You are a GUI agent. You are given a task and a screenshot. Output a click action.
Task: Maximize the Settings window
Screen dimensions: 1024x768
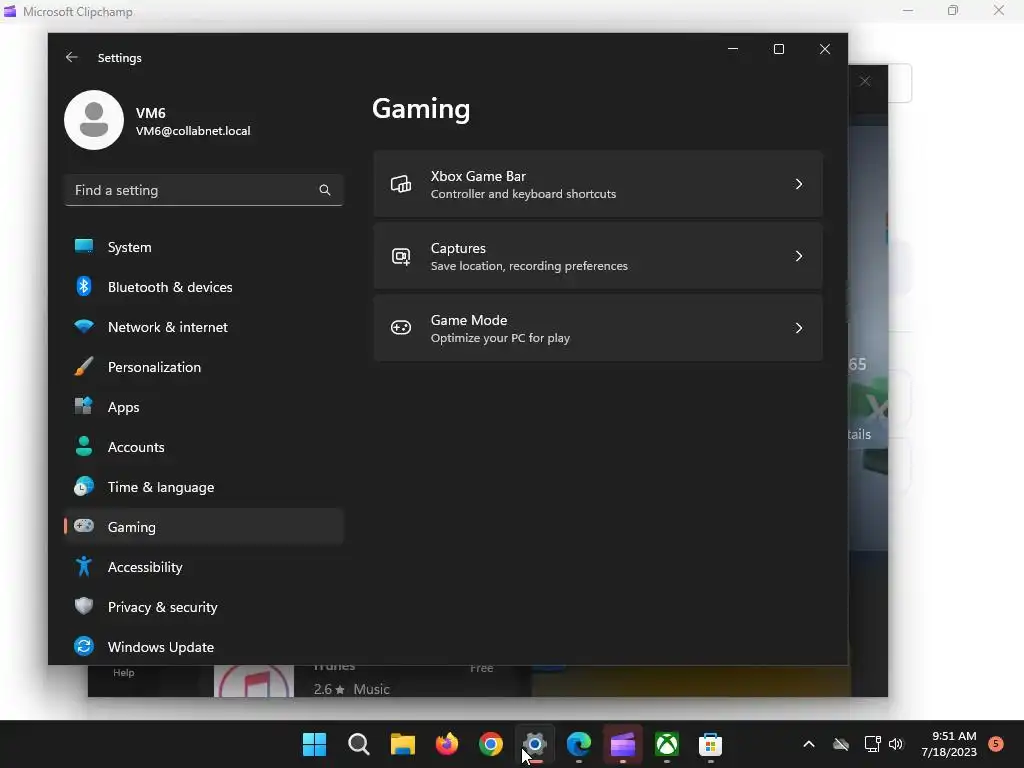(x=778, y=49)
